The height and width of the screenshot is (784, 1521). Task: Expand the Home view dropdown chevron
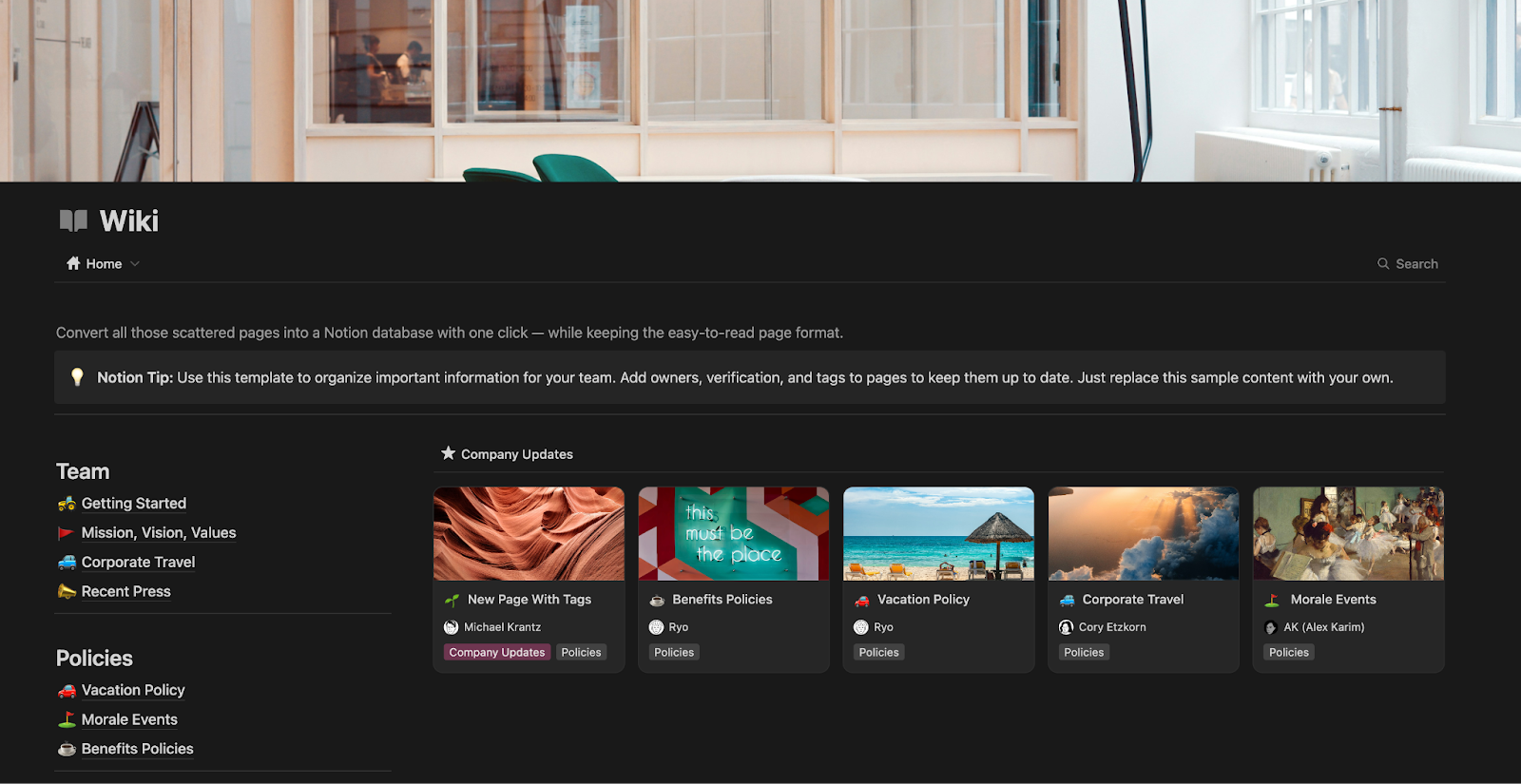[135, 264]
